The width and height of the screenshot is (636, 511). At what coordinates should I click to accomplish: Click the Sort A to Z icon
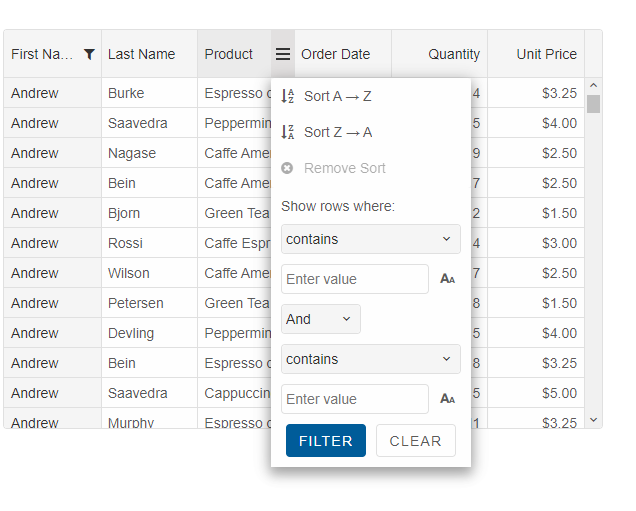(288, 97)
